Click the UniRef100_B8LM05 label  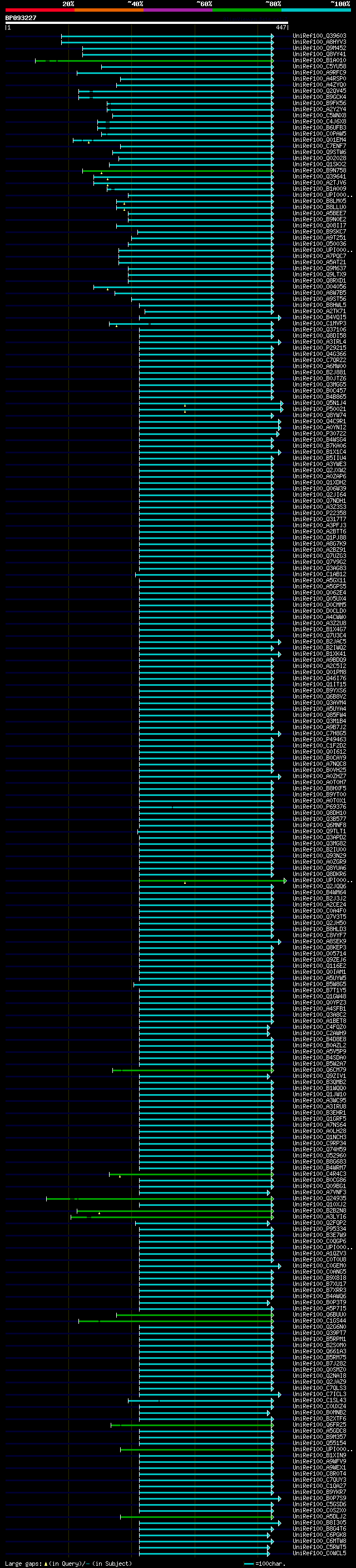point(319,201)
